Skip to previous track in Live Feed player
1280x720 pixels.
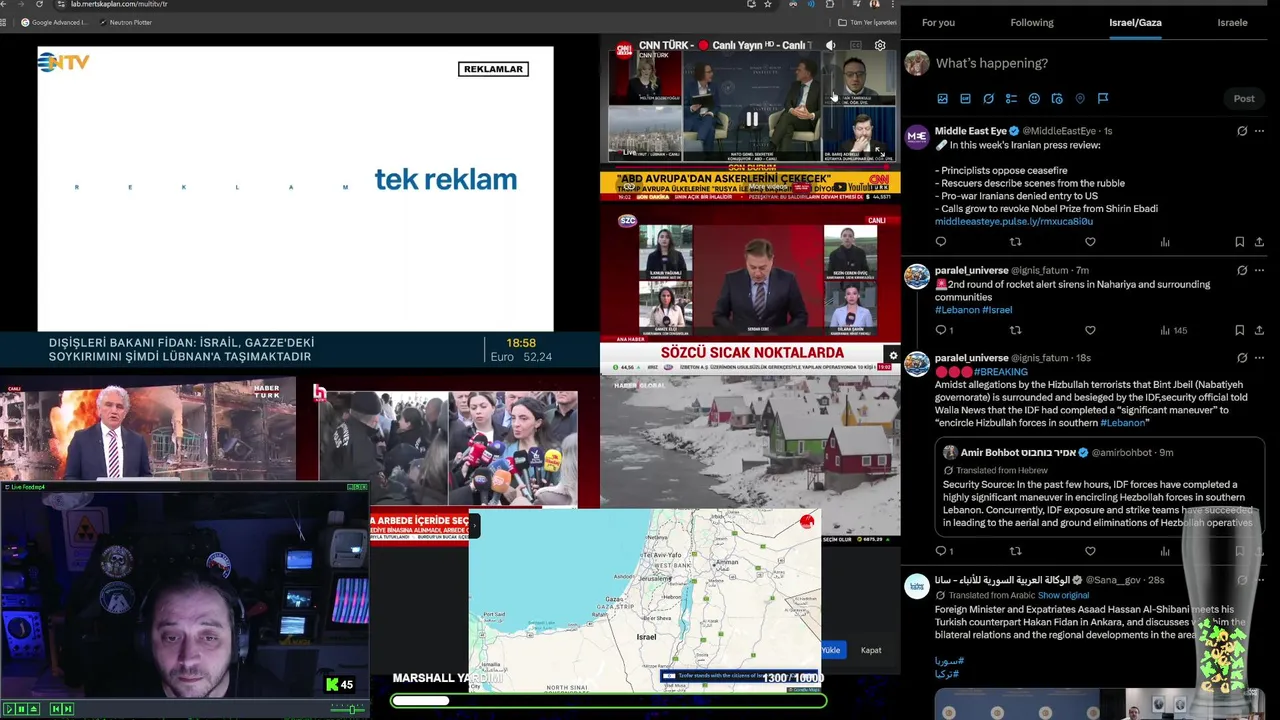click(x=56, y=709)
